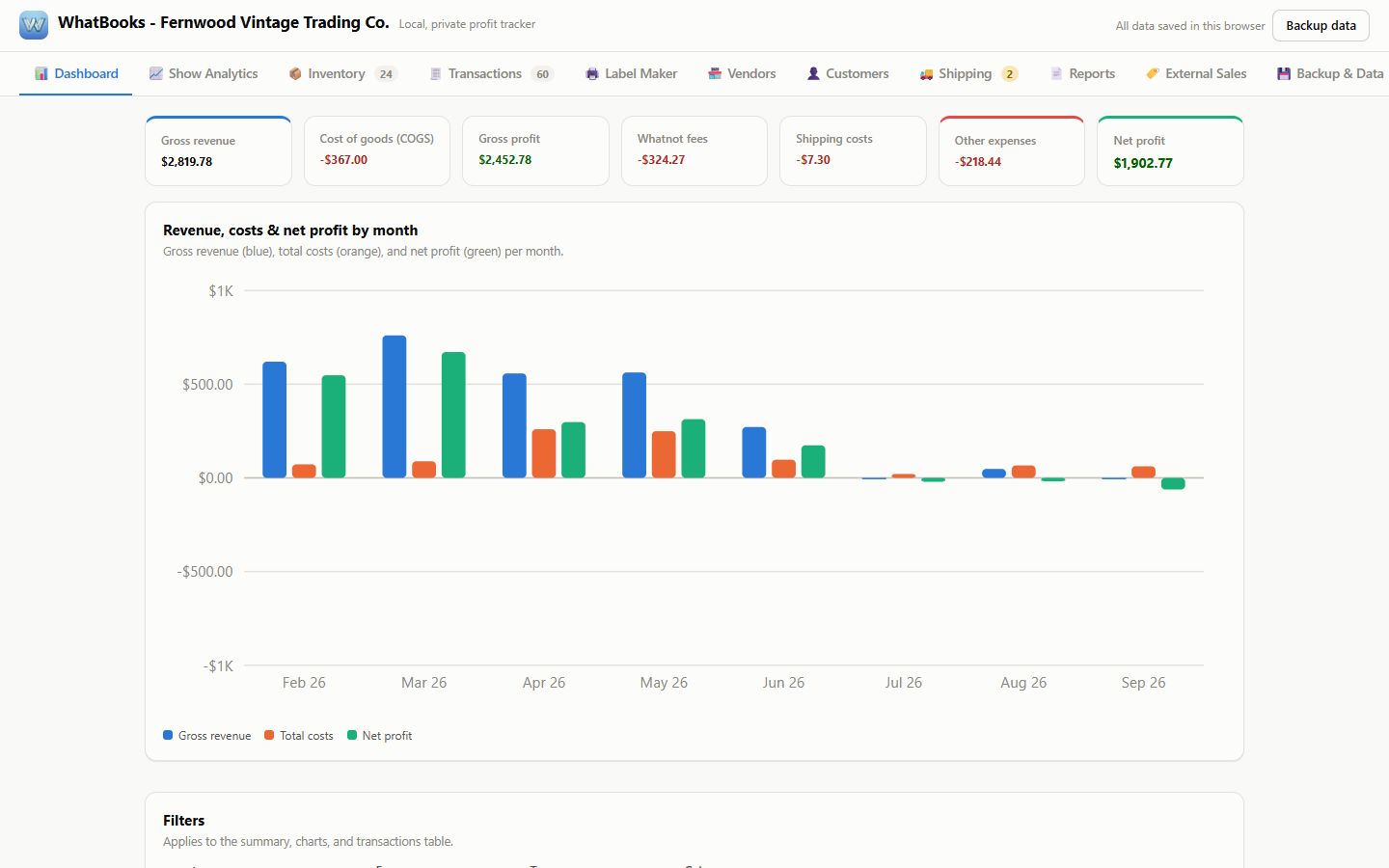The width and height of the screenshot is (1389, 868).
Task: Select the Other expenses summary card
Action: (1012, 150)
